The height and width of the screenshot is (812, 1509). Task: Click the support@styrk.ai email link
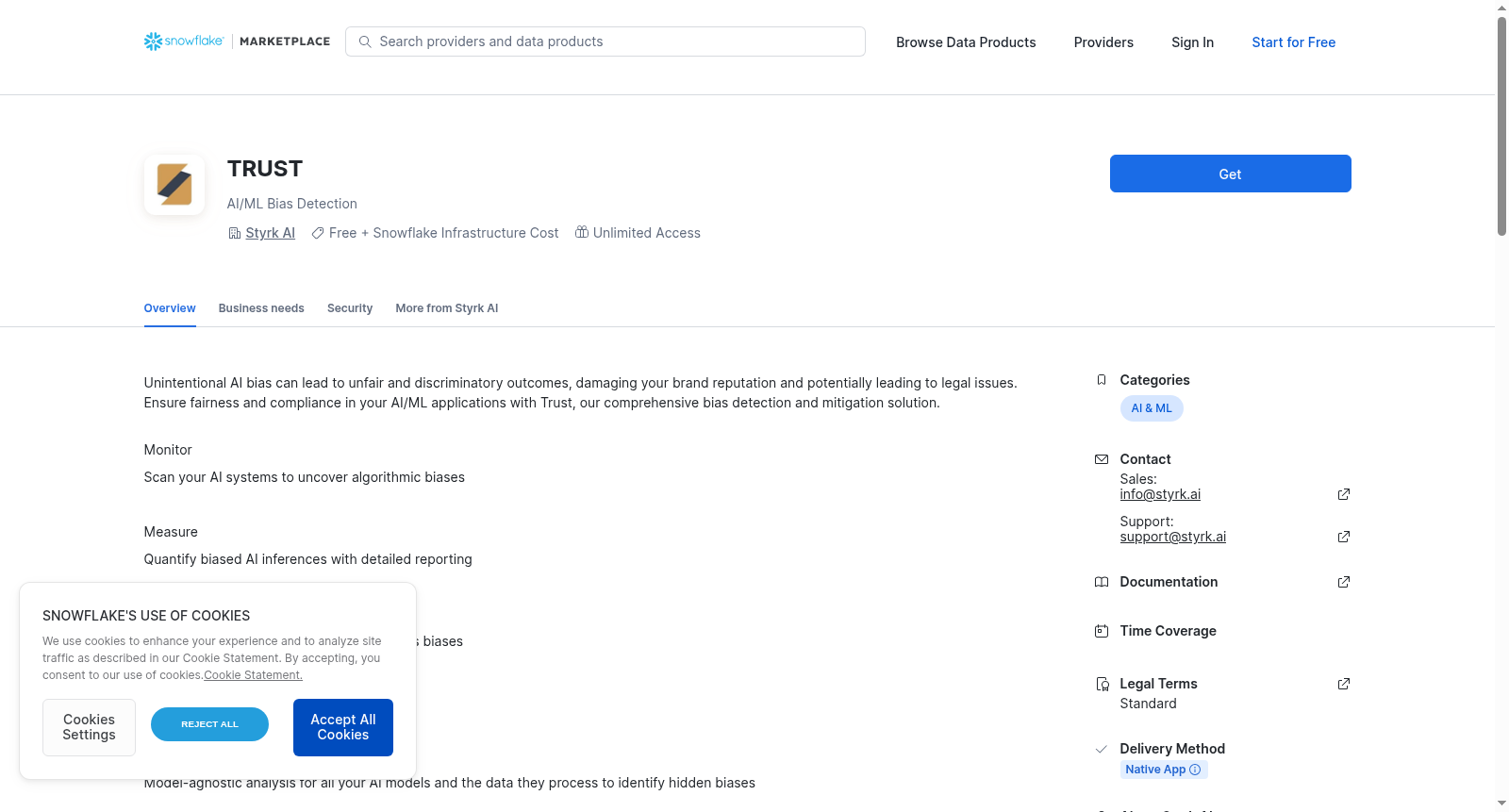tap(1173, 537)
